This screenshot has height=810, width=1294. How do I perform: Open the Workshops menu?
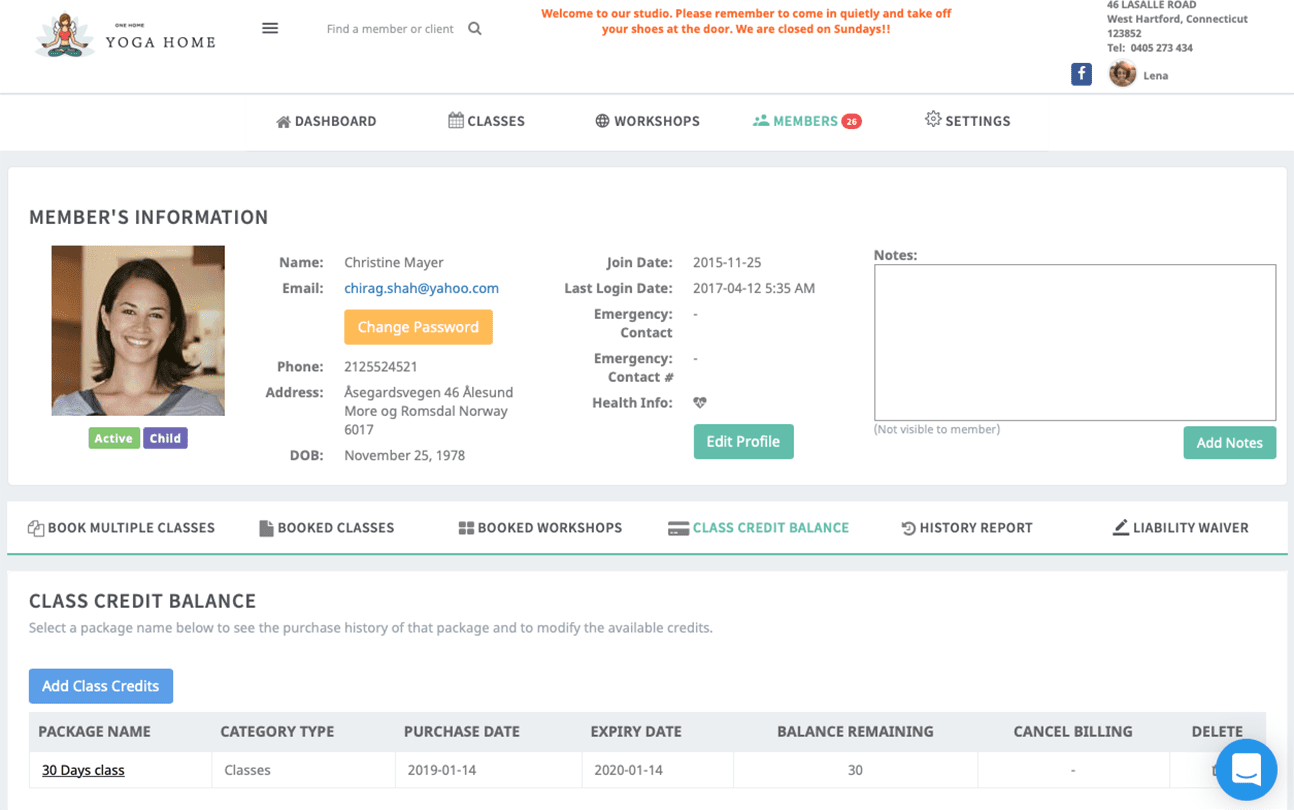(647, 121)
